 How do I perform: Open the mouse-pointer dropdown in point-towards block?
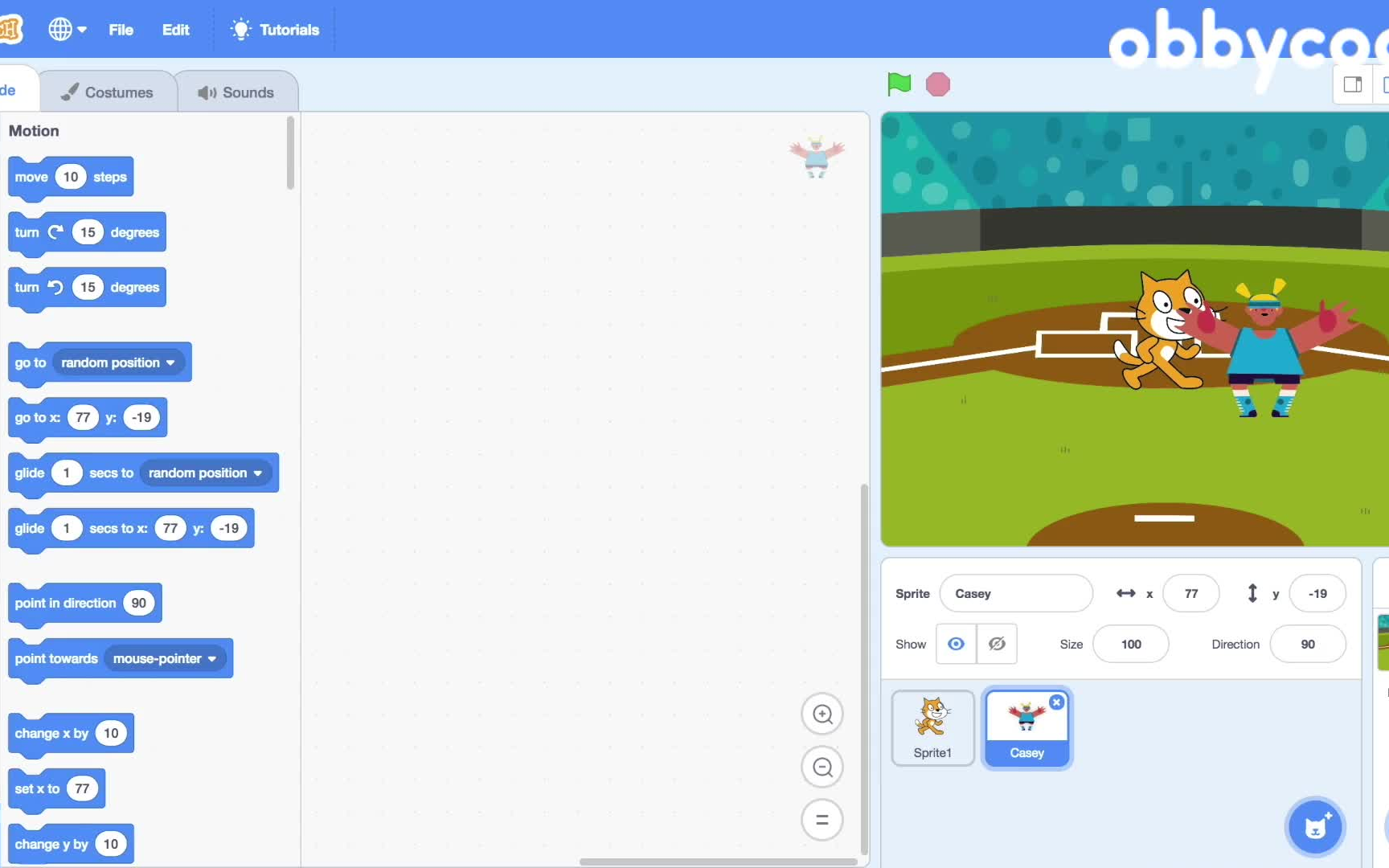point(166,658)
